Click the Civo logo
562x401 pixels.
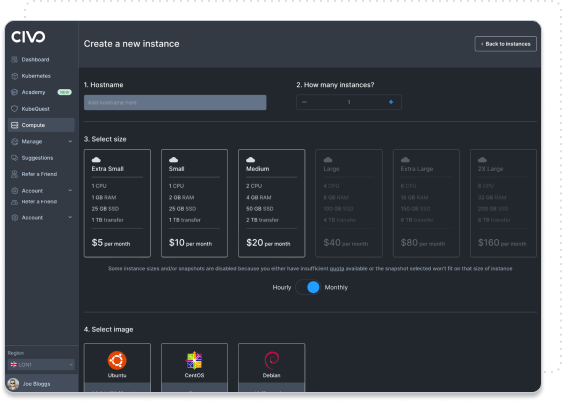coord(28,37)
